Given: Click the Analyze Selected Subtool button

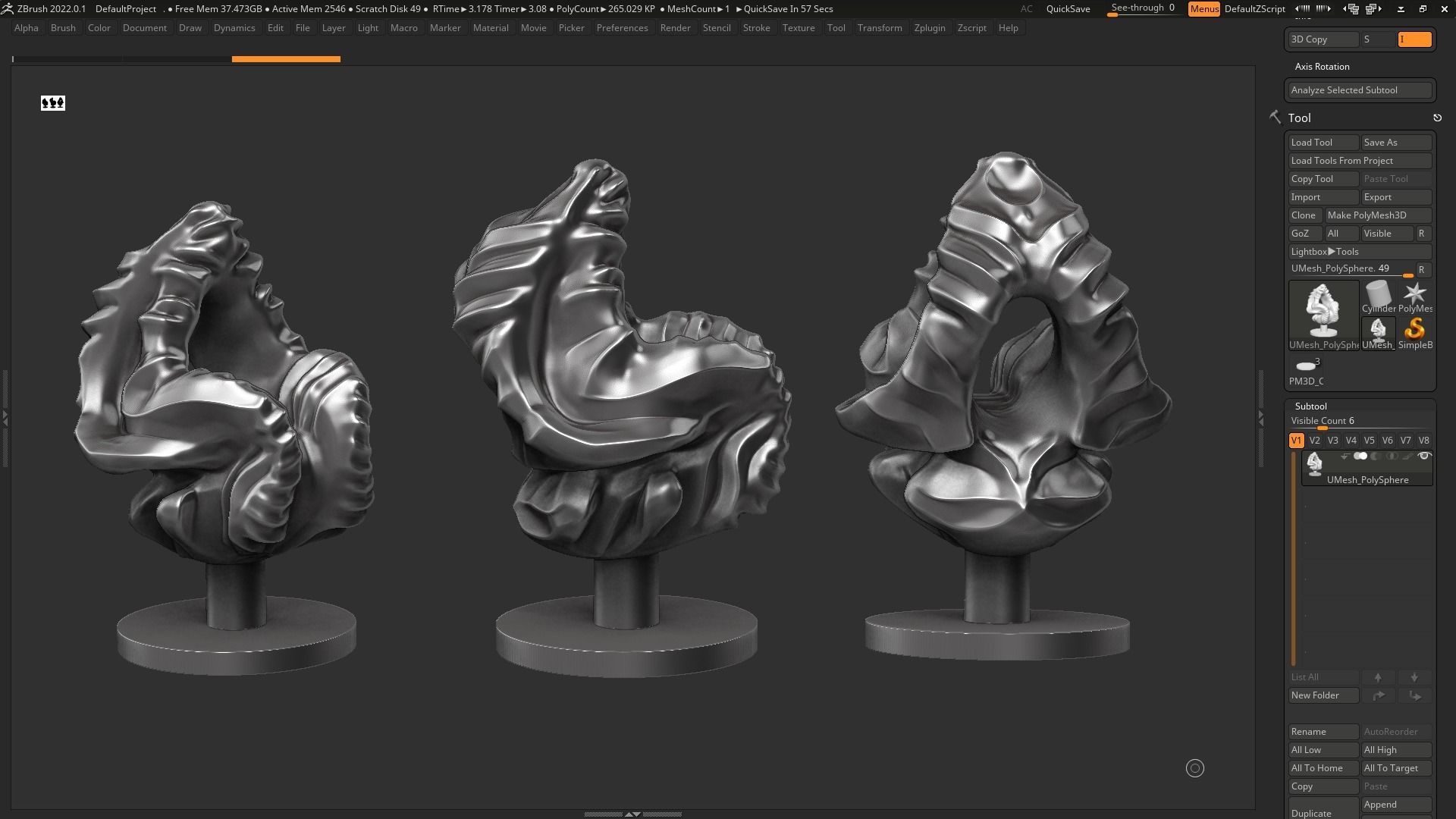Looking at the screenshot, I should pos(1360,90).
